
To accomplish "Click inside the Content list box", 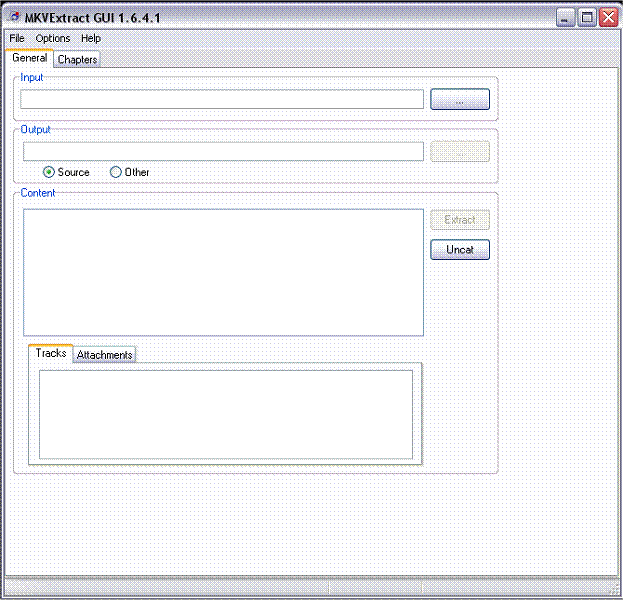I will click(x=223, y=273).
